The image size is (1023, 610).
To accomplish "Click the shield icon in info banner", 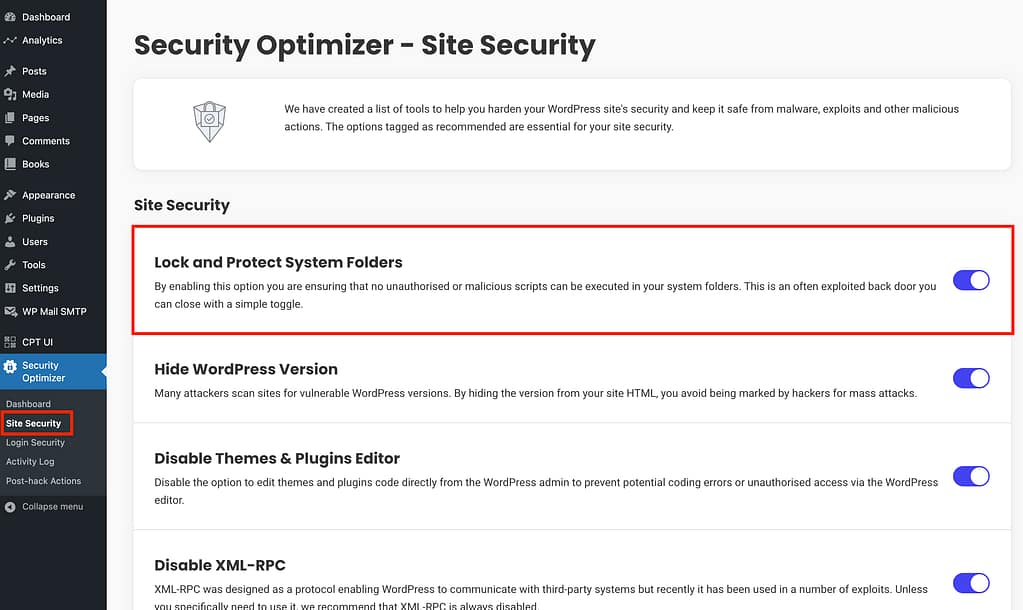I will (209, 121).
